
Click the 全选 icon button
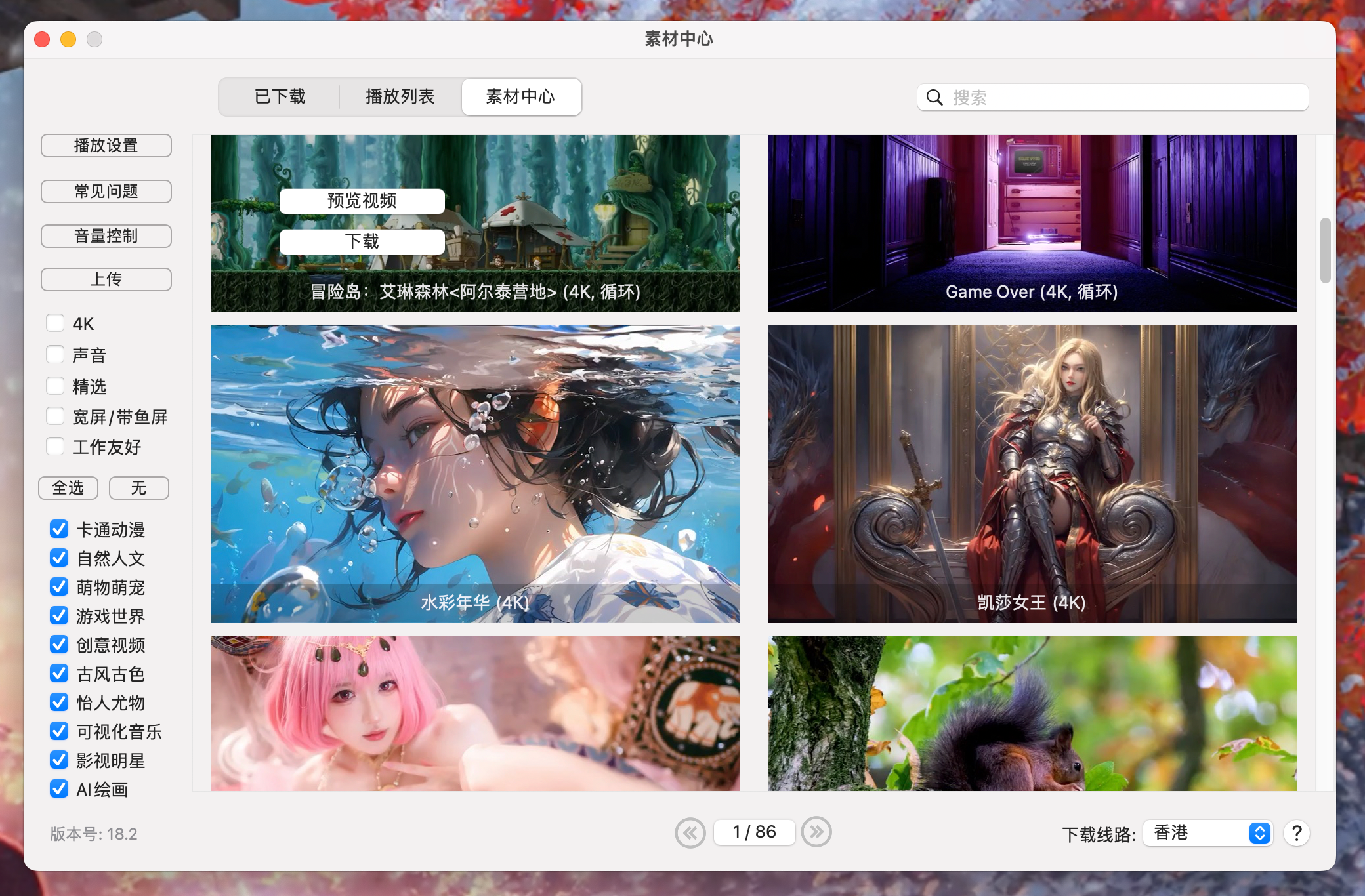click(x=68, y=488)
